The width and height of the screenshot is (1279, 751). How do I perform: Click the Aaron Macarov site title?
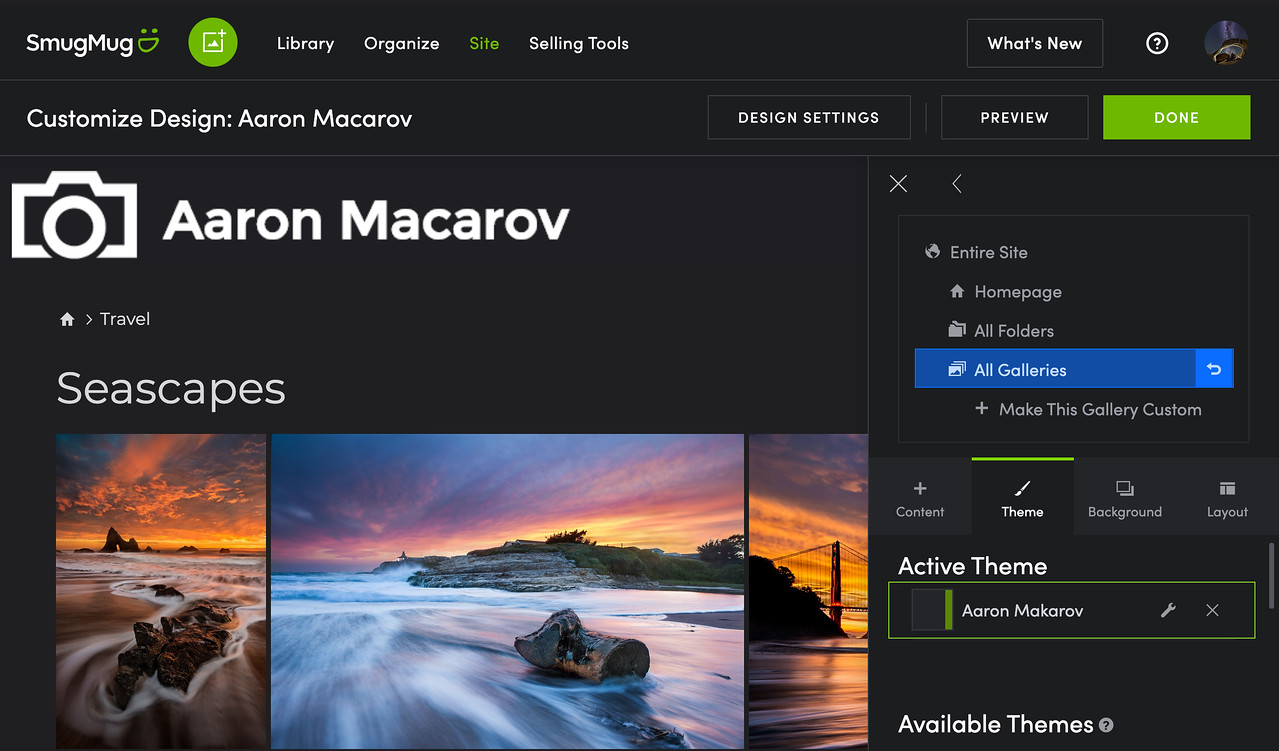coord(366,219)
